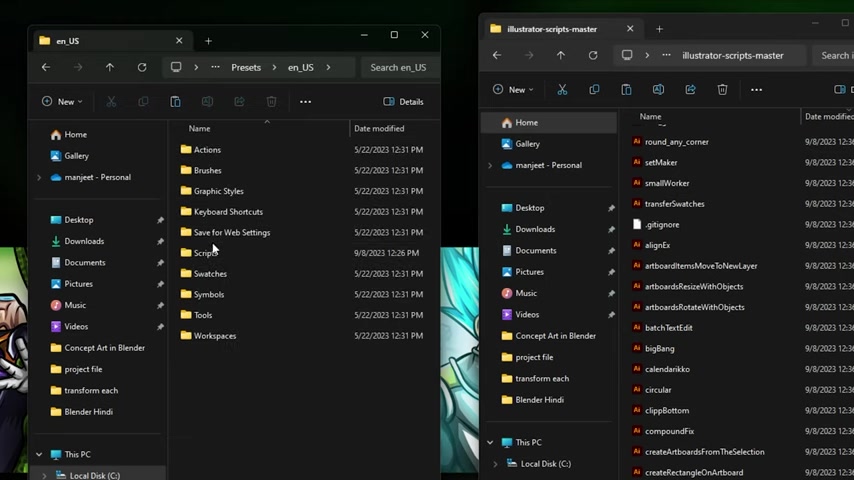The width and height of the screenshot is (854, 480).
Task: Refresh the en_US window
Action: coord(142,68)
